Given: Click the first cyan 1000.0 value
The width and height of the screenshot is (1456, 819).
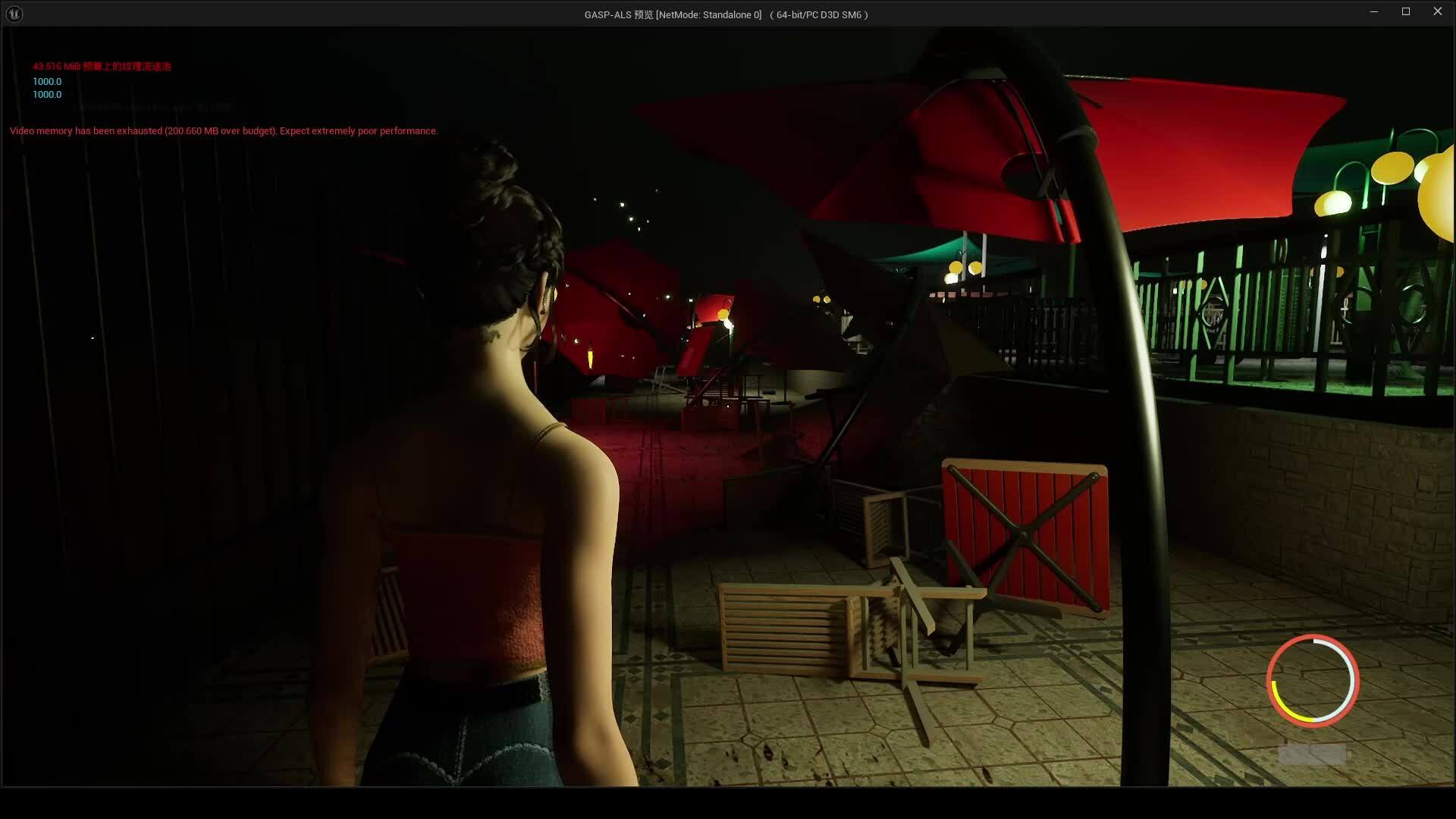Looking at the screenshot, I should click(47, 82).
